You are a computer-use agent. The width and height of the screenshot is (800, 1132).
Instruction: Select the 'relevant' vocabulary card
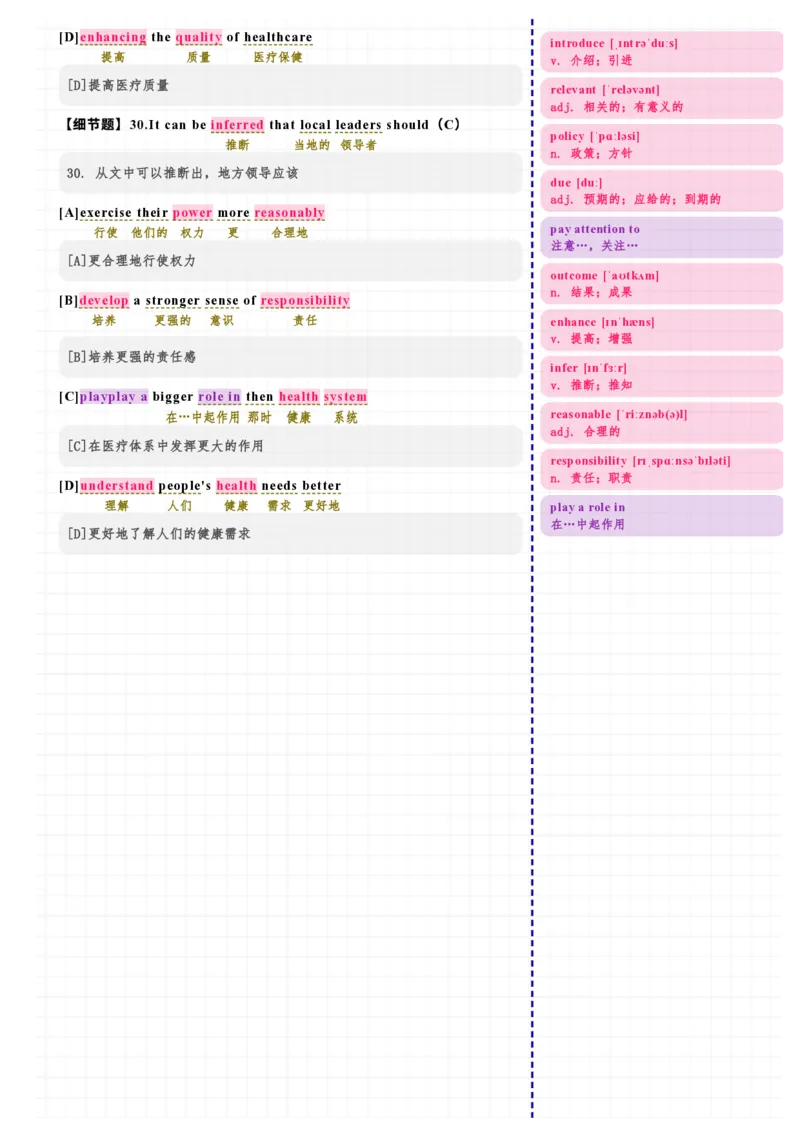point(661,98)
